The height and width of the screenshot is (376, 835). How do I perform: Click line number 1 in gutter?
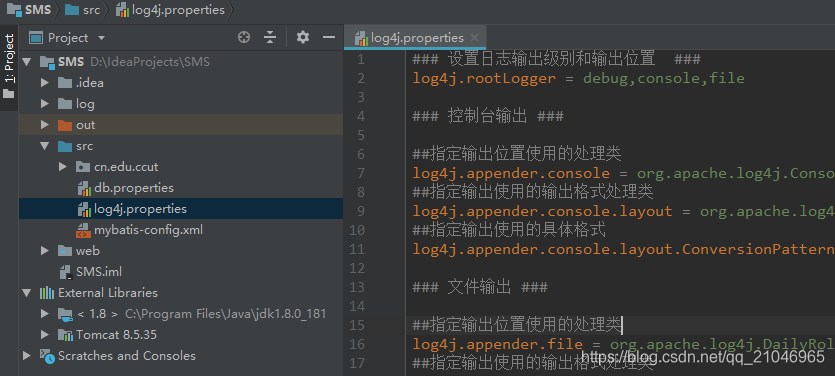361,59
